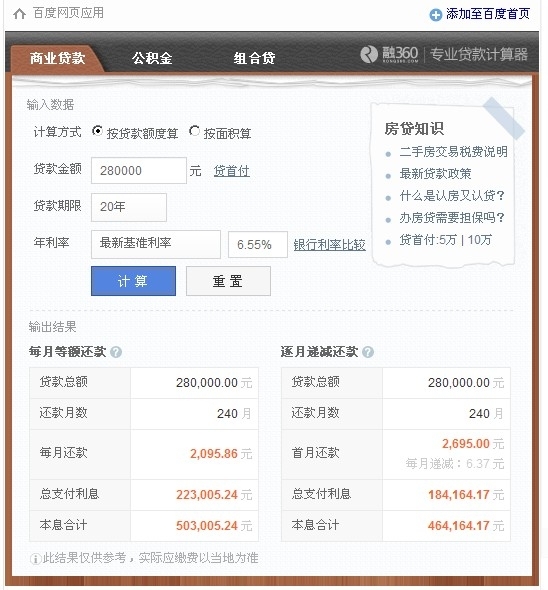Click the 6.55% interest rate field
The width and height of the screenshot is (548, 590).
click(258, 245)
